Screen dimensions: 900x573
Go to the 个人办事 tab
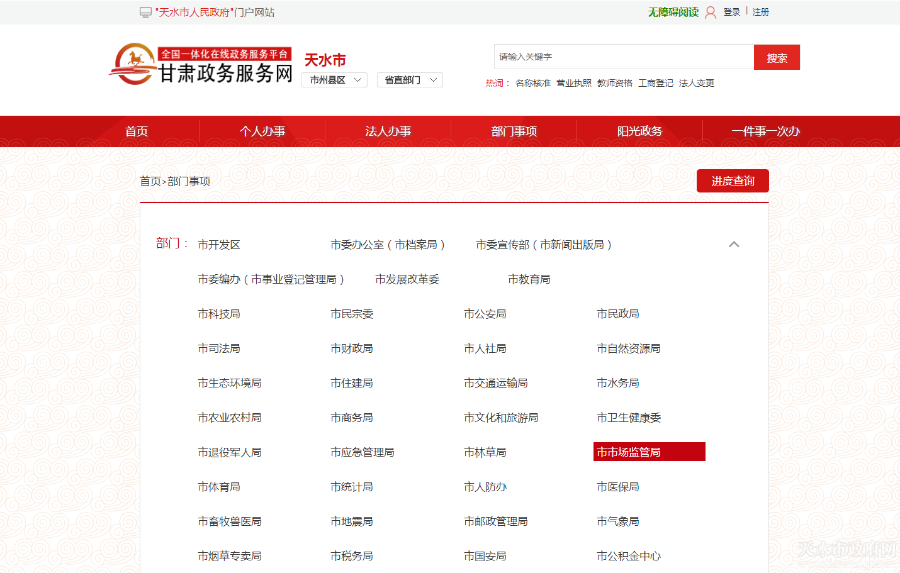coord(262,131)
